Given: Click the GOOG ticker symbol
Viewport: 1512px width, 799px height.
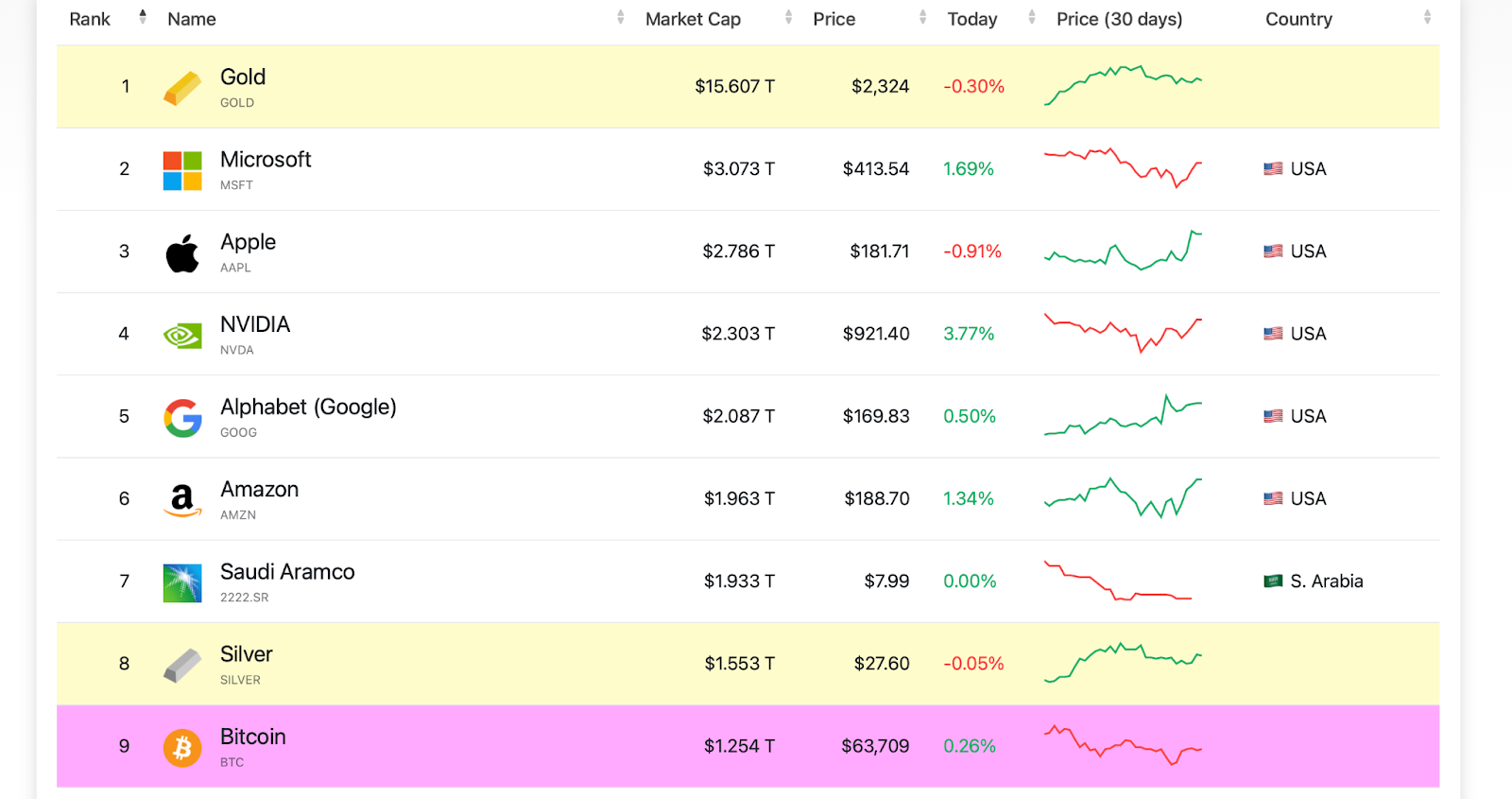Looking at the screenshot, I should pyautogui.click(x=238, y=432).
